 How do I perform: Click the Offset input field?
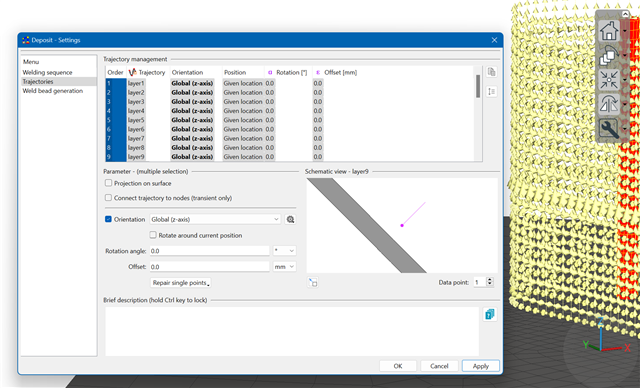click(x=209, y=267)
